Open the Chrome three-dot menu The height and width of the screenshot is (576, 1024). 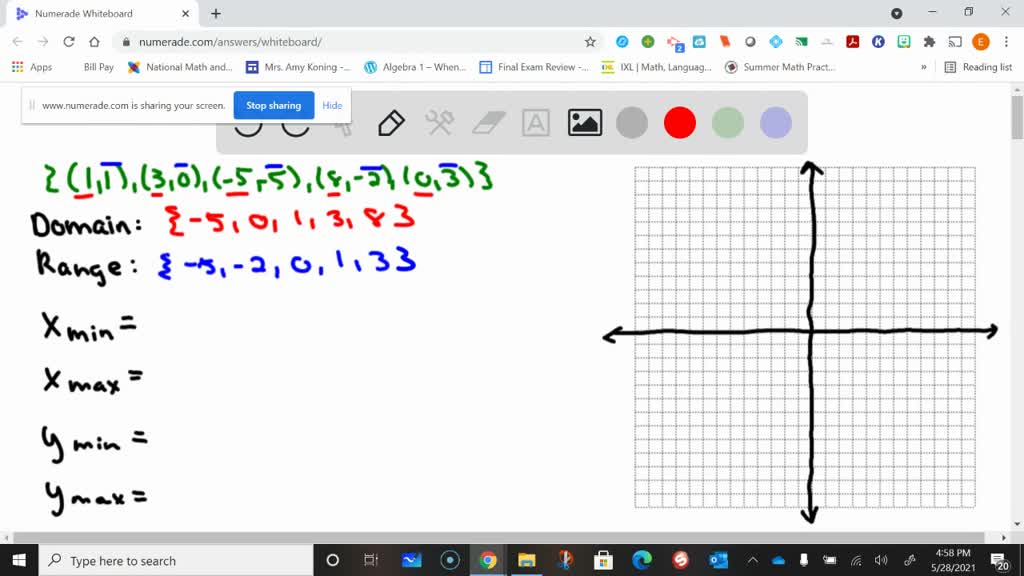tap(1006, 42)
